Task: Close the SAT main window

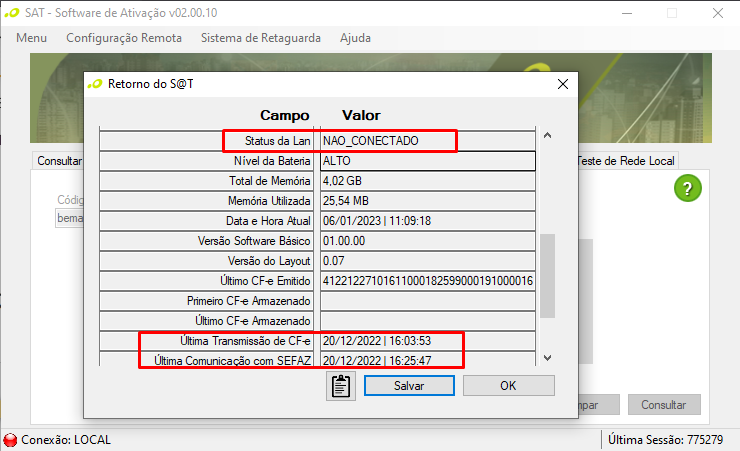Action: click(718, 13)
